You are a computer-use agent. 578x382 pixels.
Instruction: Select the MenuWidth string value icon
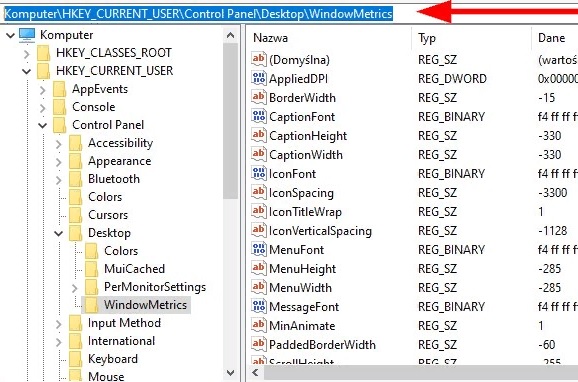click(x=259, y=287)
